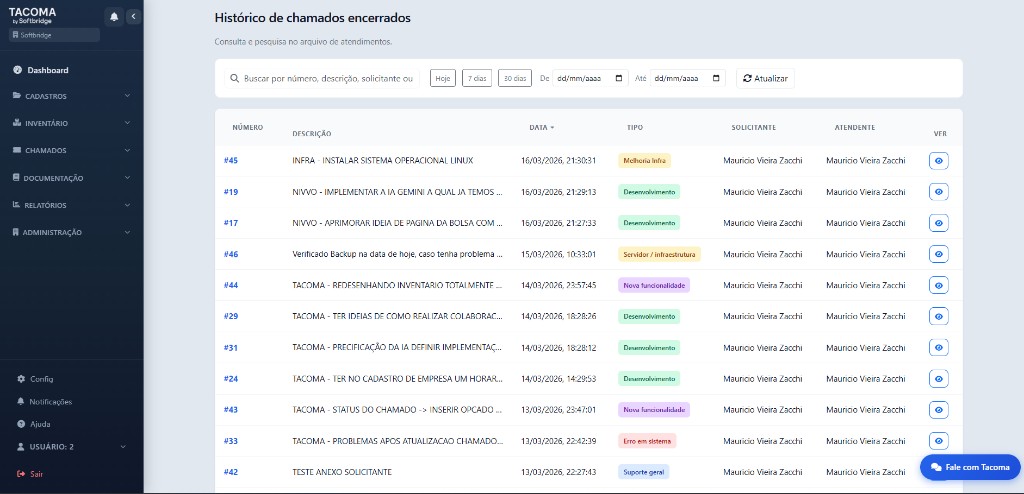Expand the CHAMADOS menu section

tap(72, 150)
